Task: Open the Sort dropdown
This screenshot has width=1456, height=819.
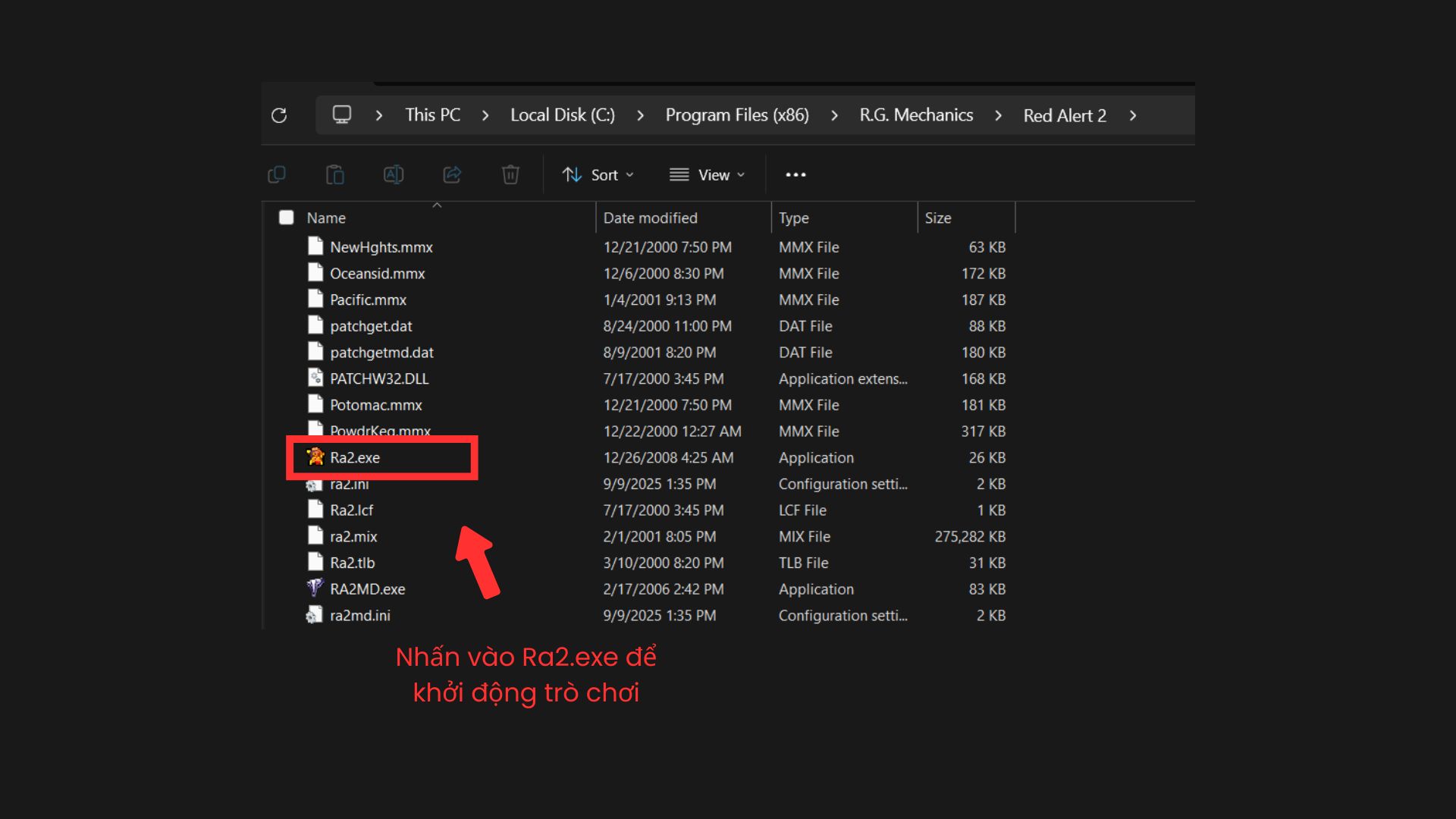Action: [598, 175]
